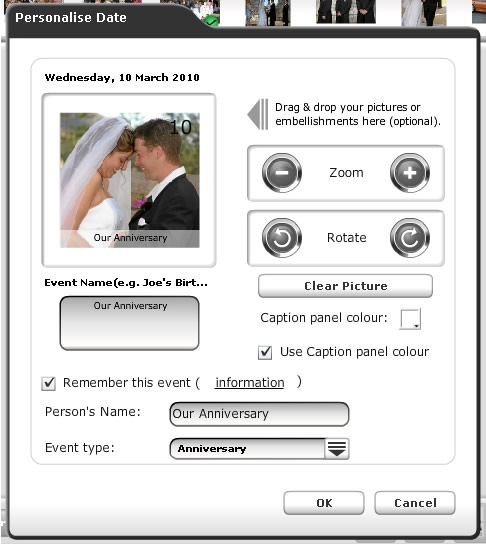Image resolution: width=486 pixels, height=545 pixels.
Task: Click the Clear Picture button
Action: 345,286
